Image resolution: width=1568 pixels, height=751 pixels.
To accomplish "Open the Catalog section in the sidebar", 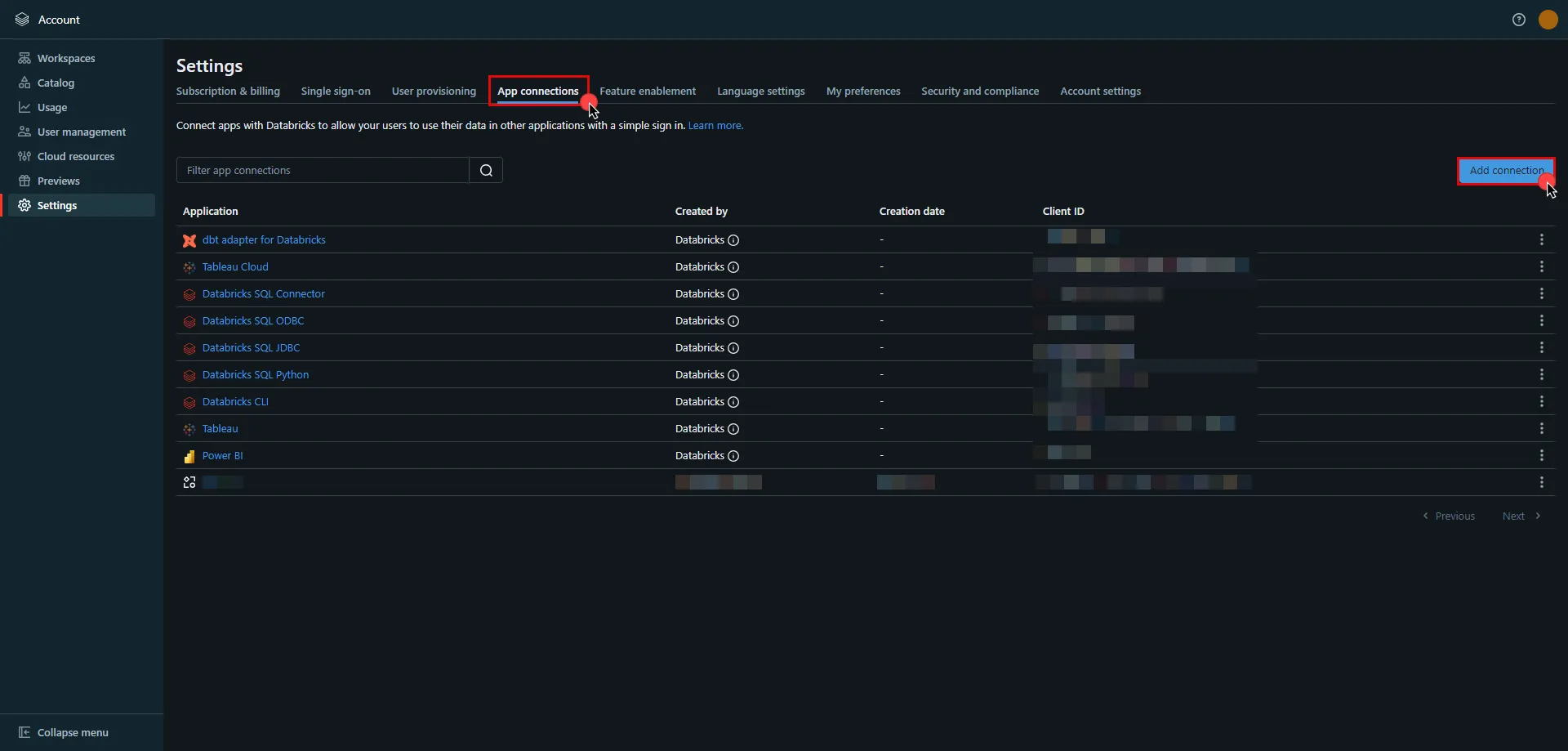I will 56,82.
